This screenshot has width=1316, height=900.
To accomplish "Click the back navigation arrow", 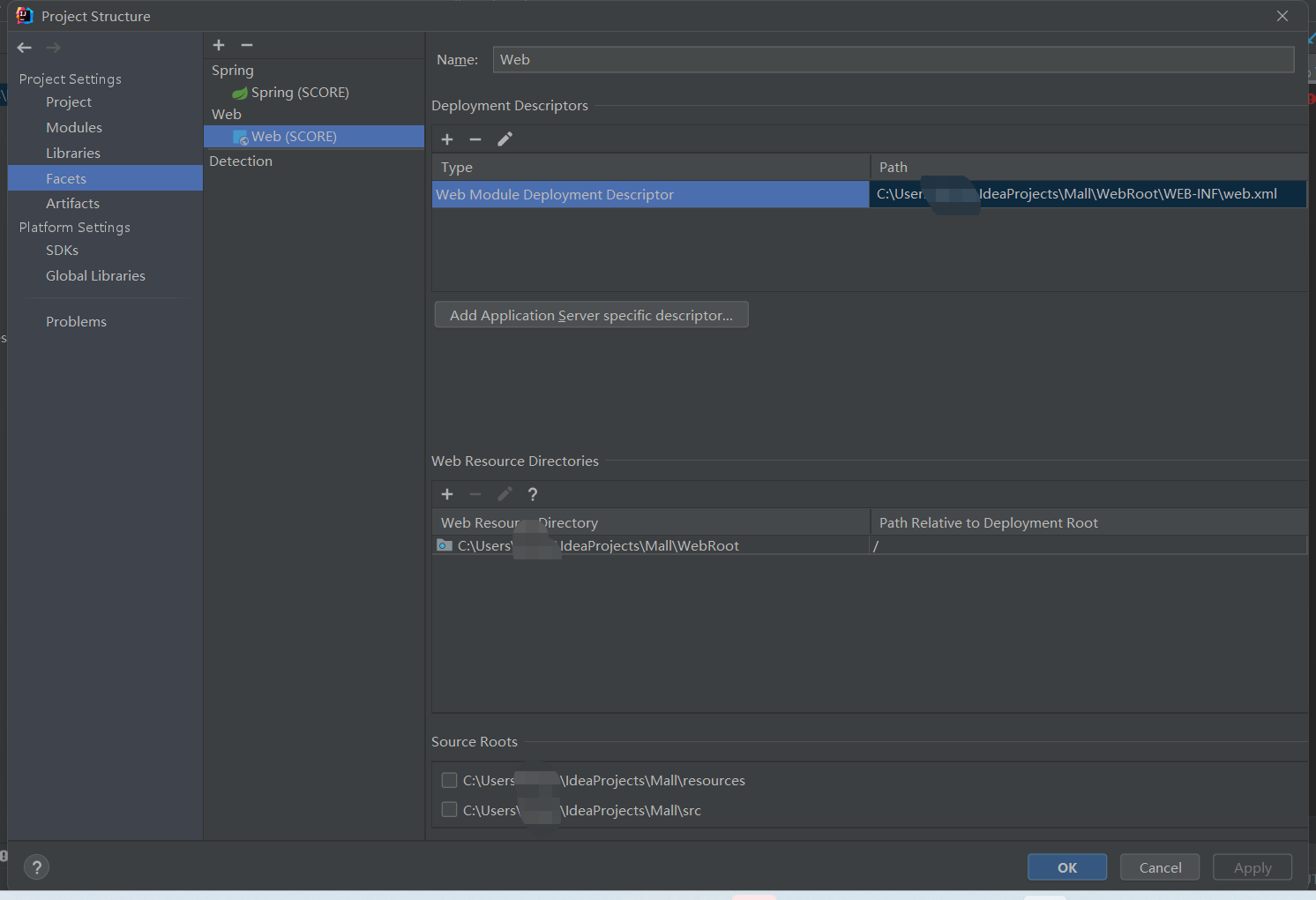I will [25, 48].
